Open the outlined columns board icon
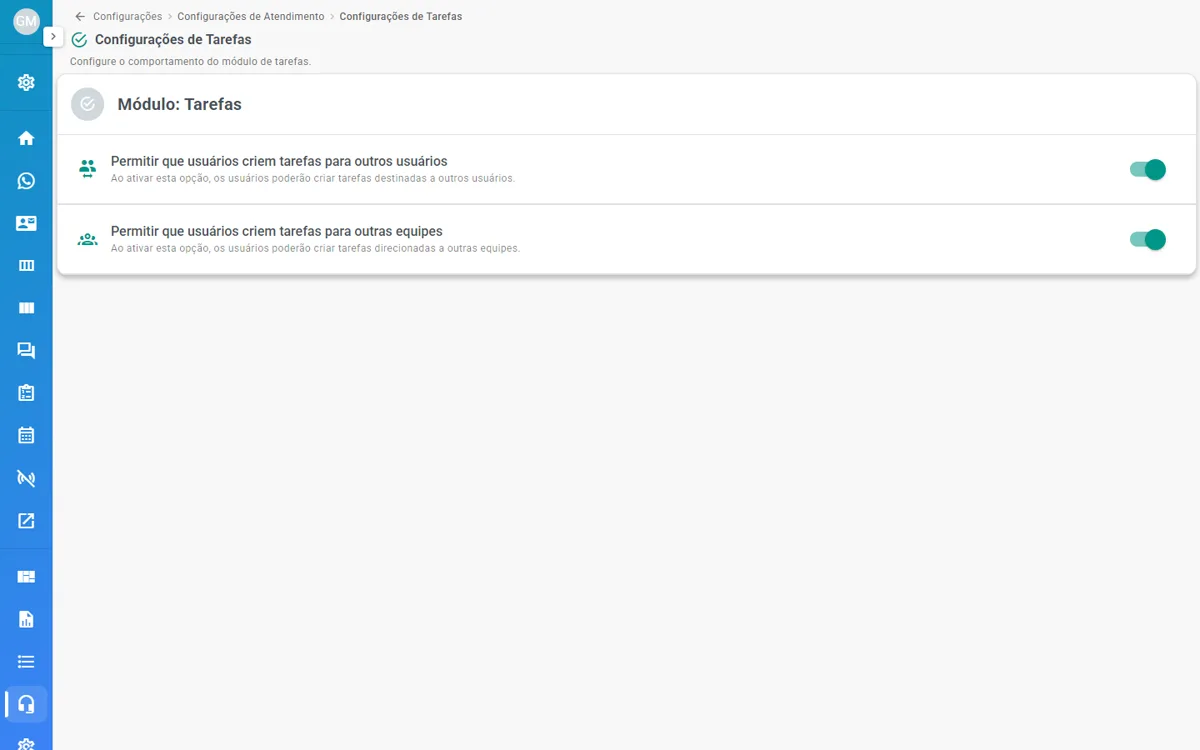Screen dimensions: 1200x750 [x=26, y=266]
